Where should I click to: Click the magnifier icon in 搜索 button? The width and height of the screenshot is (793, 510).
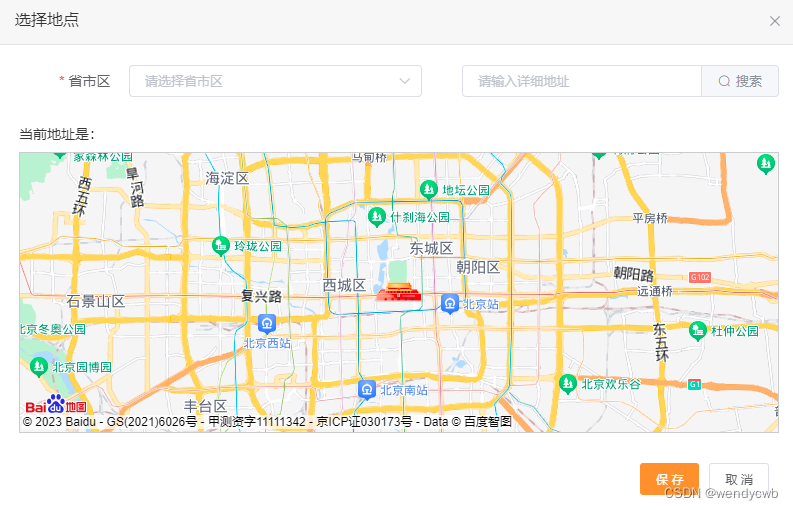pyautogui.click(x=724, y=81)
